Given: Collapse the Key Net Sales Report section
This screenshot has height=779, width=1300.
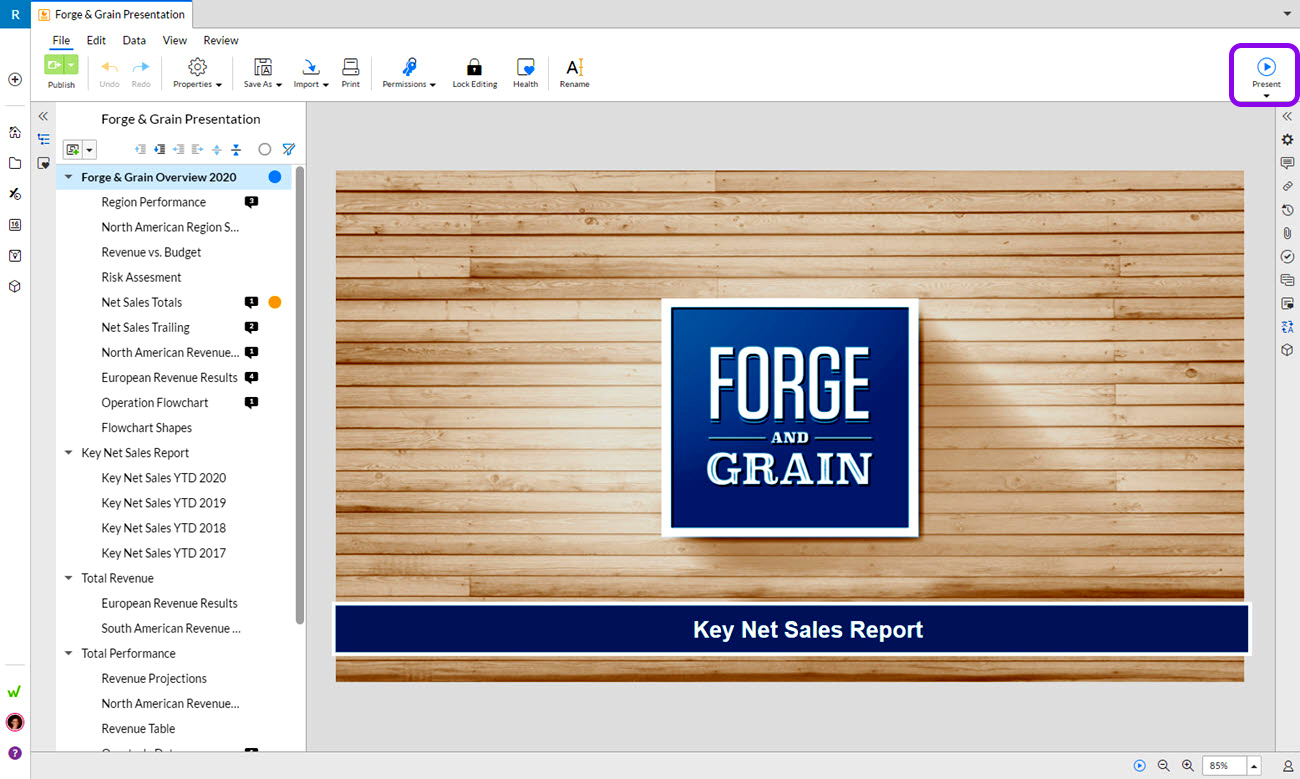Looking at the screenshot, I should (x=69, y=453).
